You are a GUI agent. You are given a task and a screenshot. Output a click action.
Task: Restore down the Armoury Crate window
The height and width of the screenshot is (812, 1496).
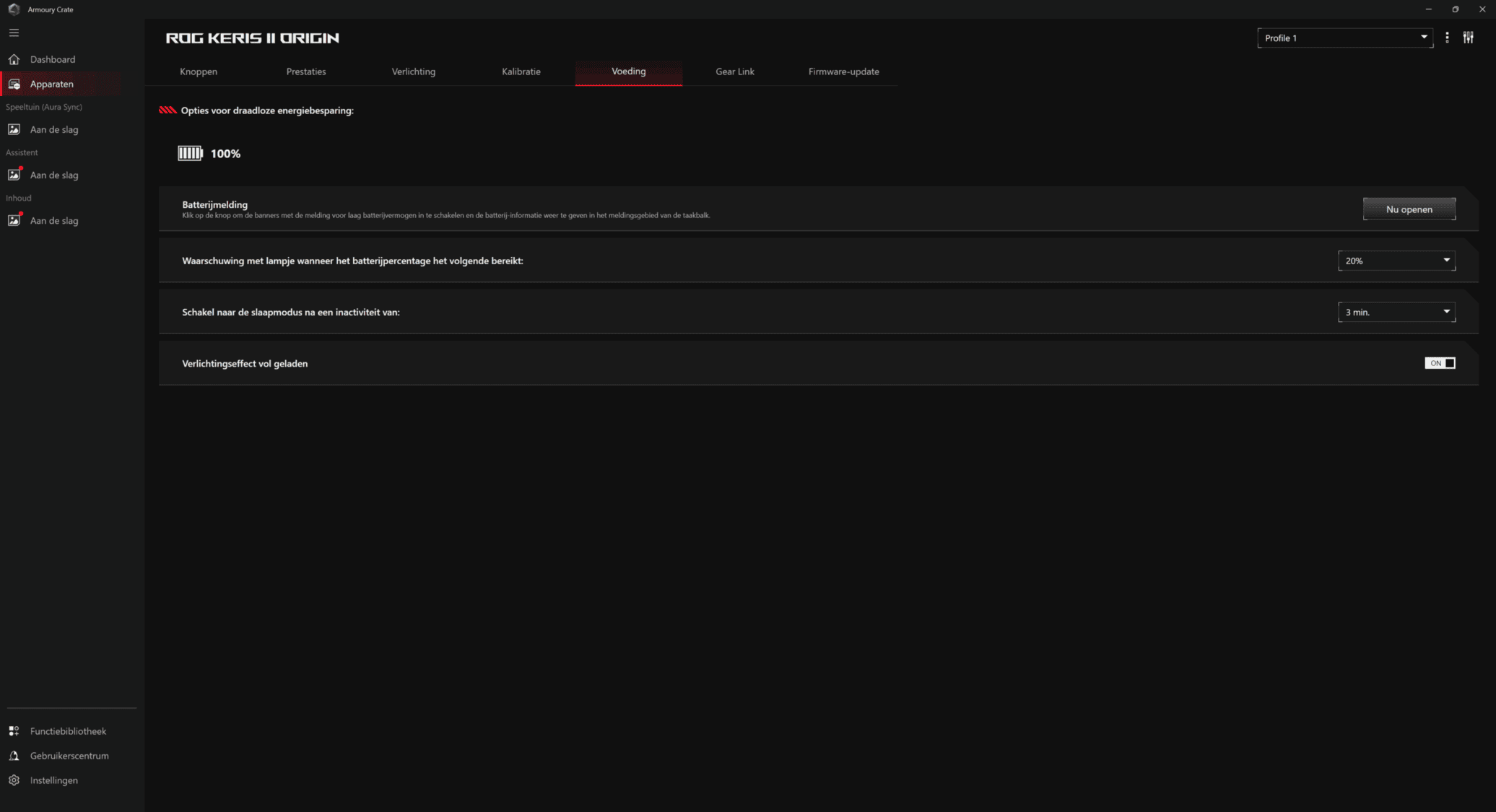click(x=1456, y=9)
